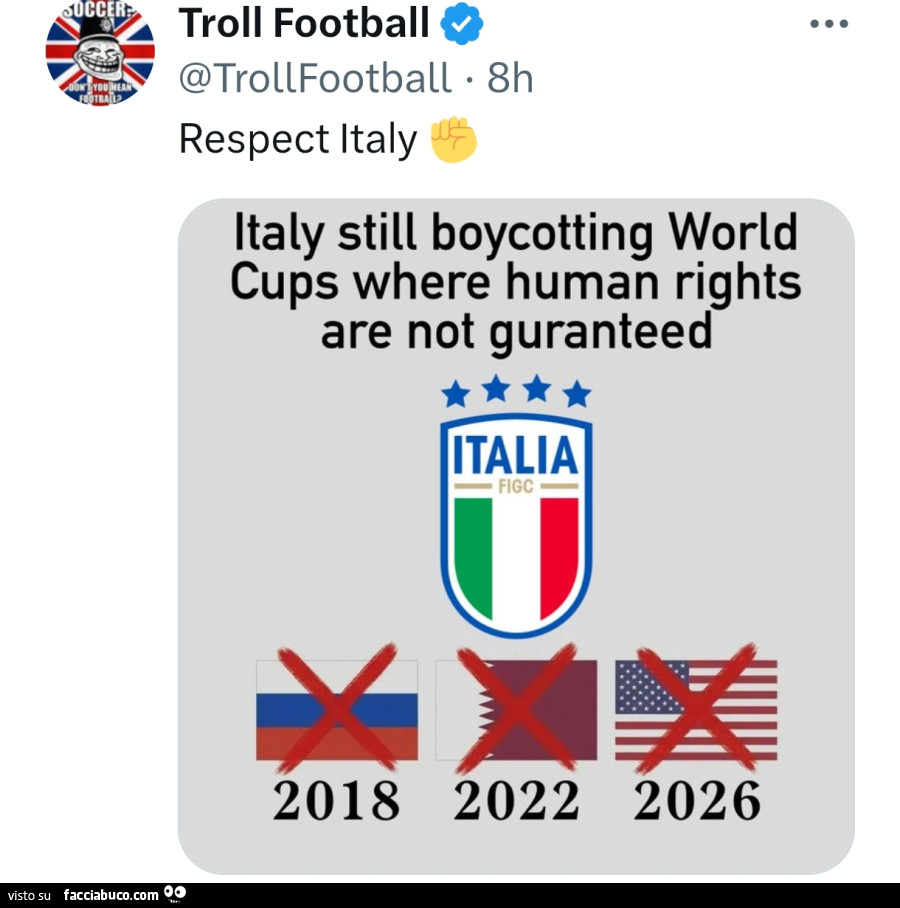Click the red X over the Russia flag
The width and height of the screenshot is (900, 908).
click(334, 710)
